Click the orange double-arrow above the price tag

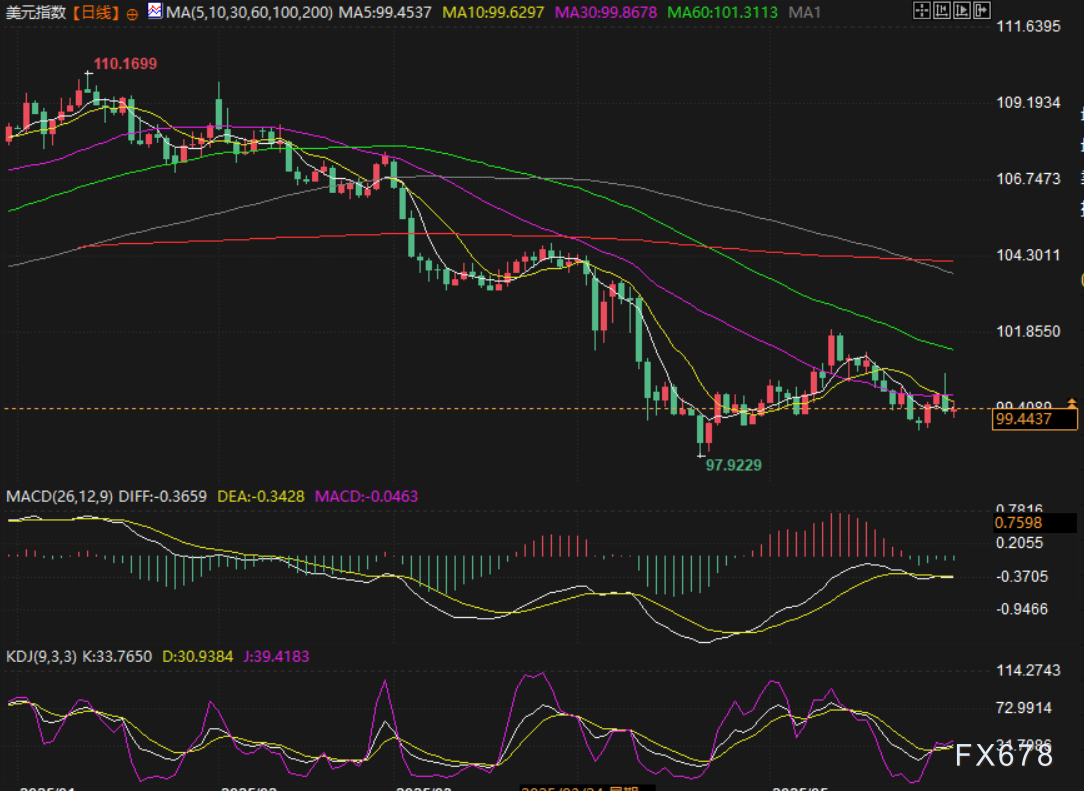click(x=1071, y=403)
